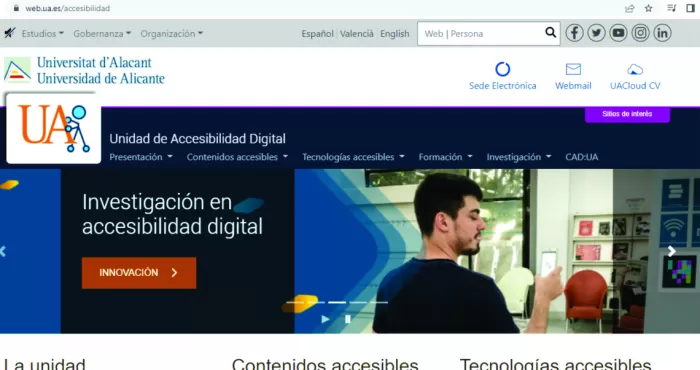Click the Universidad de Alicante logo
This screenshot has height=370, width=700.
(x=84, y=71)
